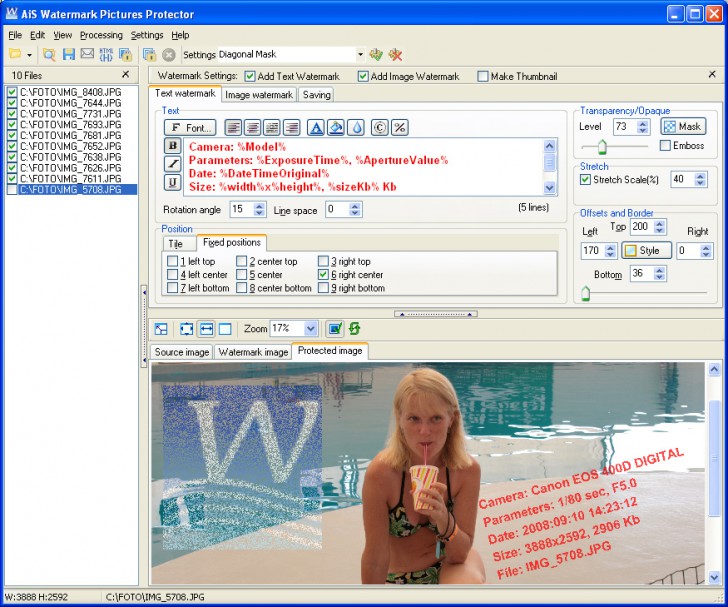Click the fit width preview icon
The height and width of the screenshot is (607, 728).
206,329
